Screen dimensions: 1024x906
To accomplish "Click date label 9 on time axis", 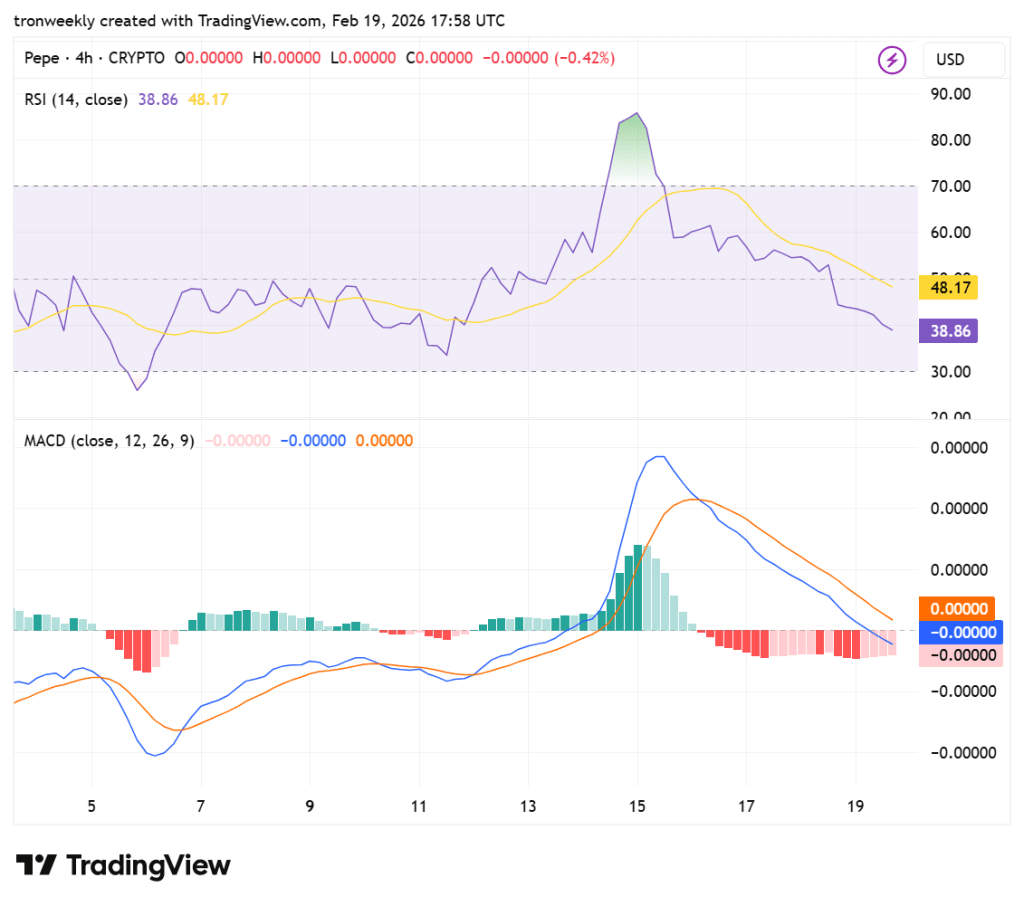I will [310, 807].
